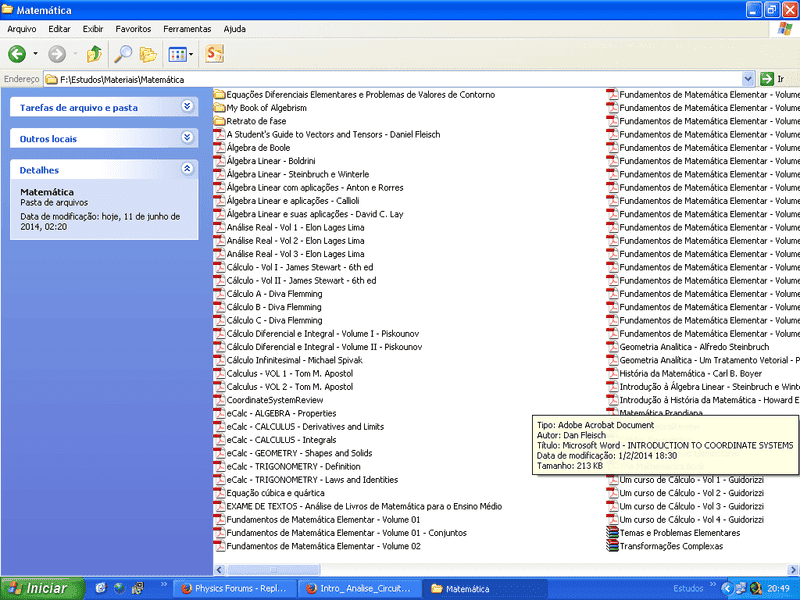Click the Back navigation arrow
Screen dimensions: 800x600
tap(17, 54)
